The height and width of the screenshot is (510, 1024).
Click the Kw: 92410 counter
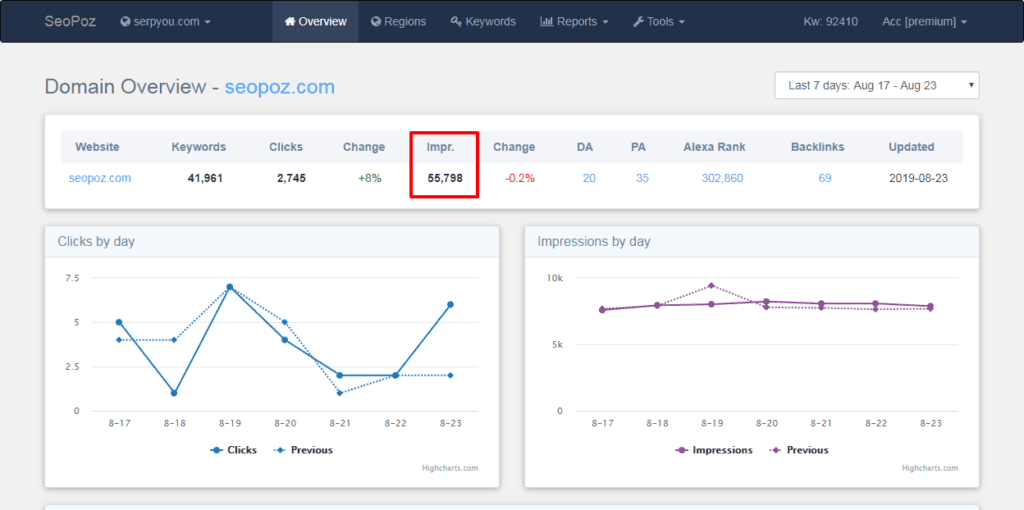(830, 22)
